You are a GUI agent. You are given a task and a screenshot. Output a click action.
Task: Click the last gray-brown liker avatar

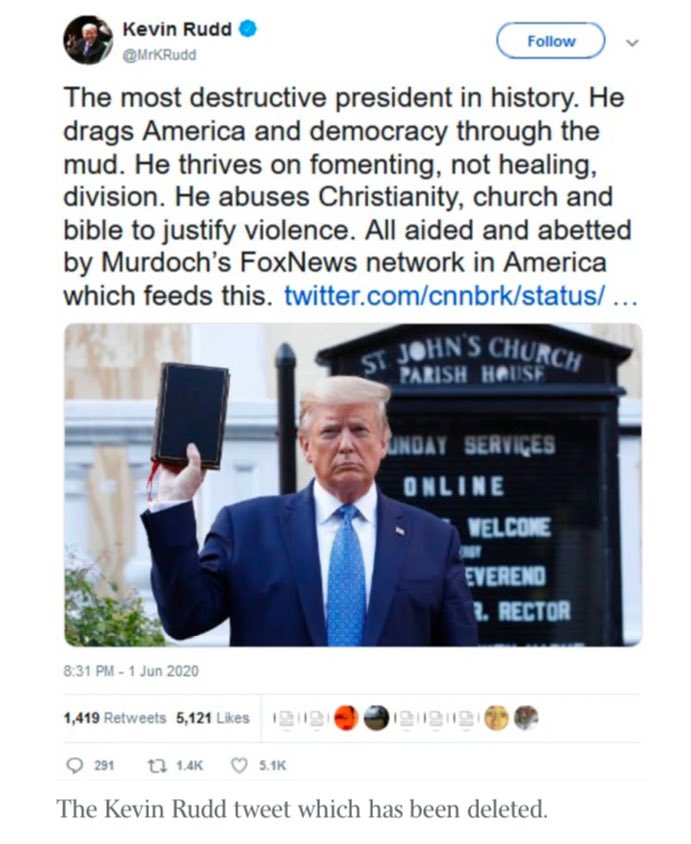pos(526,718)
